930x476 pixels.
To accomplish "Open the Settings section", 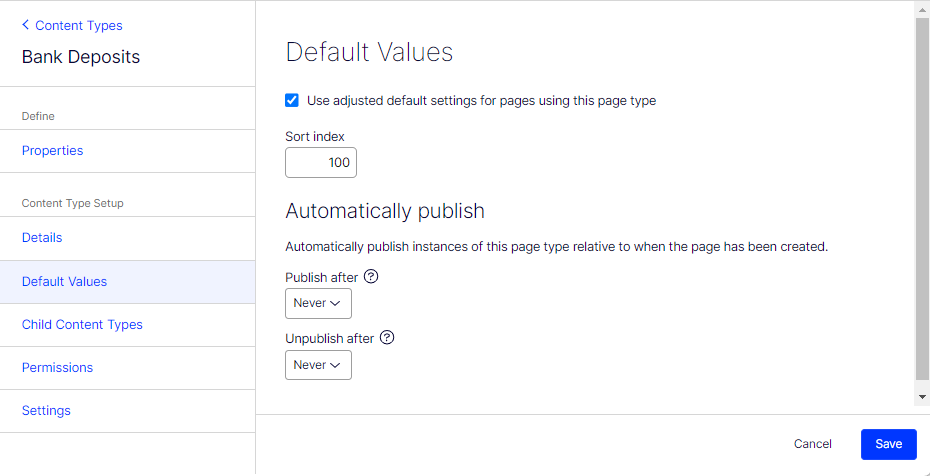I will coord(46,410).
